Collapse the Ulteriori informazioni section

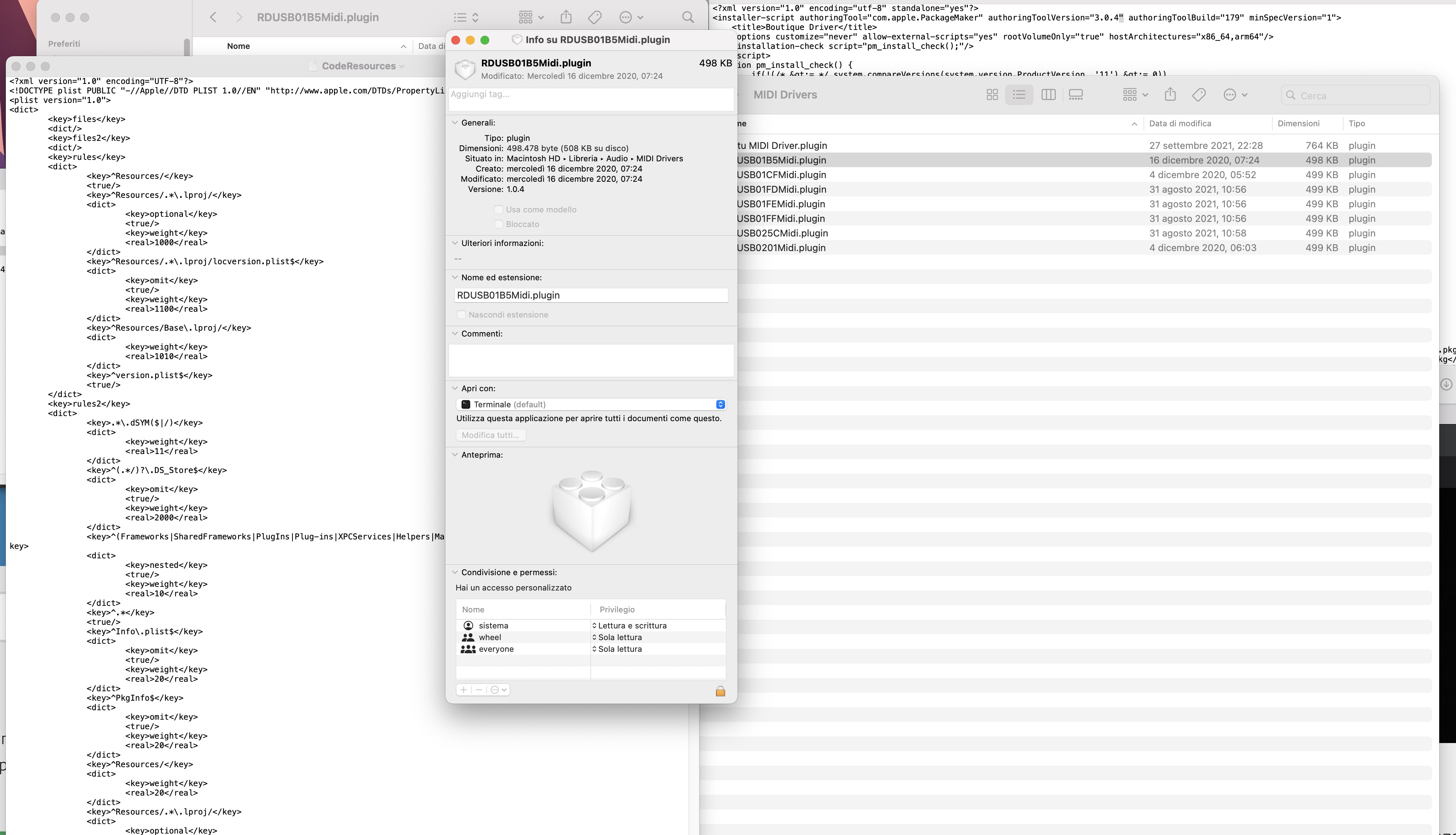coord(455,243)
